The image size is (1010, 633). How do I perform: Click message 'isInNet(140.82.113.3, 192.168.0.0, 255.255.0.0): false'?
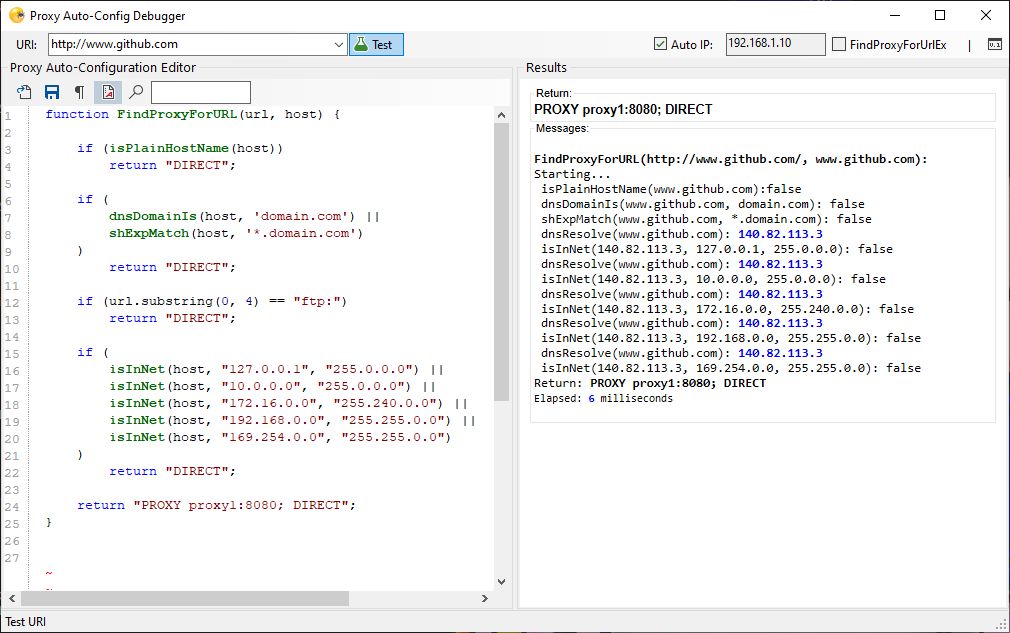click(x=731, y=338)
